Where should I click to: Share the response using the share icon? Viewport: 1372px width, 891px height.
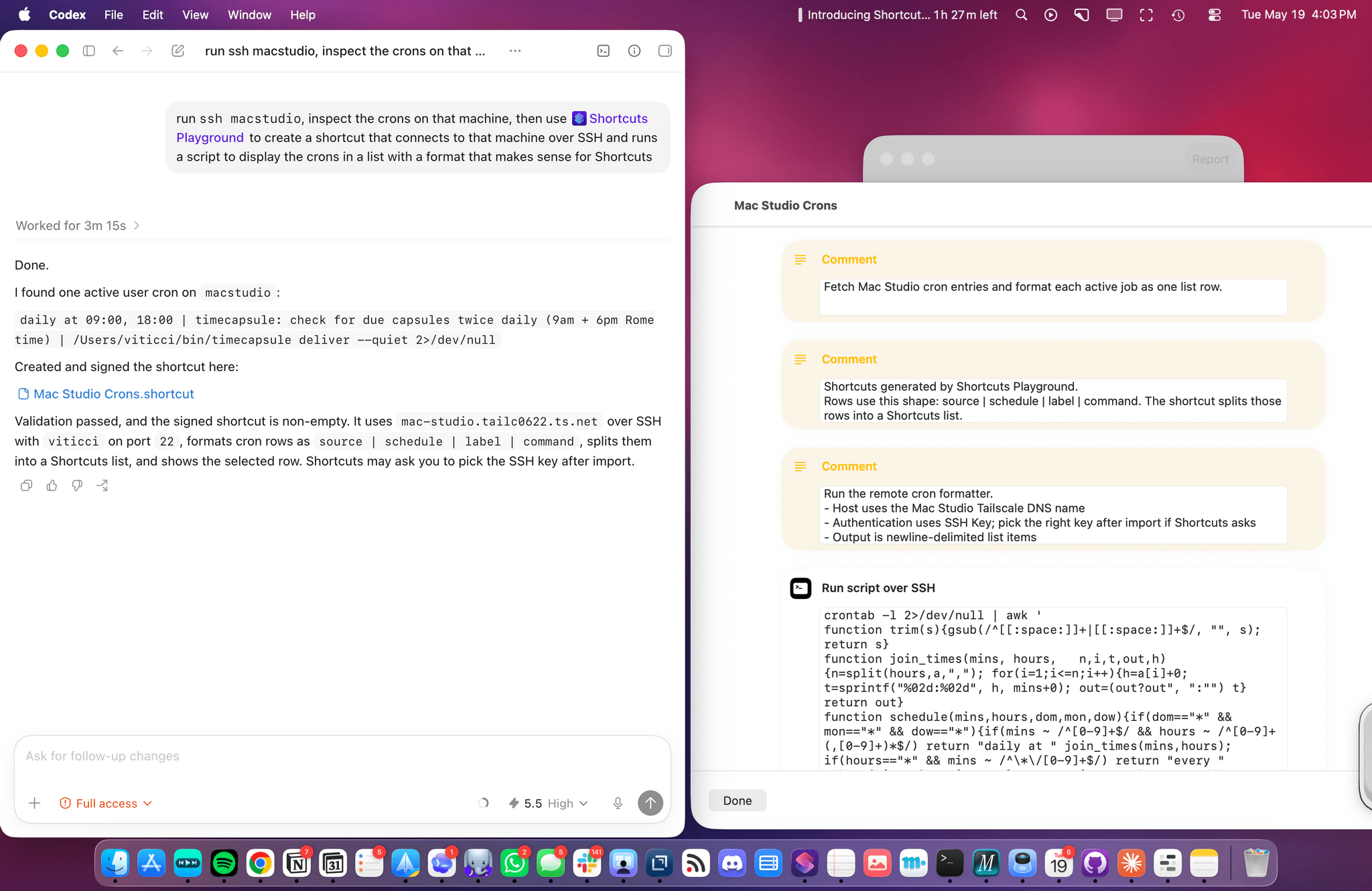102,486
